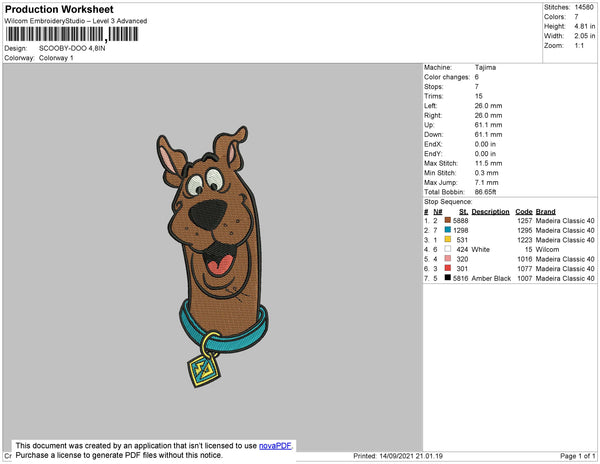
Task: Click the teal 1298 color swatch
Action: (x=448, y=230)
